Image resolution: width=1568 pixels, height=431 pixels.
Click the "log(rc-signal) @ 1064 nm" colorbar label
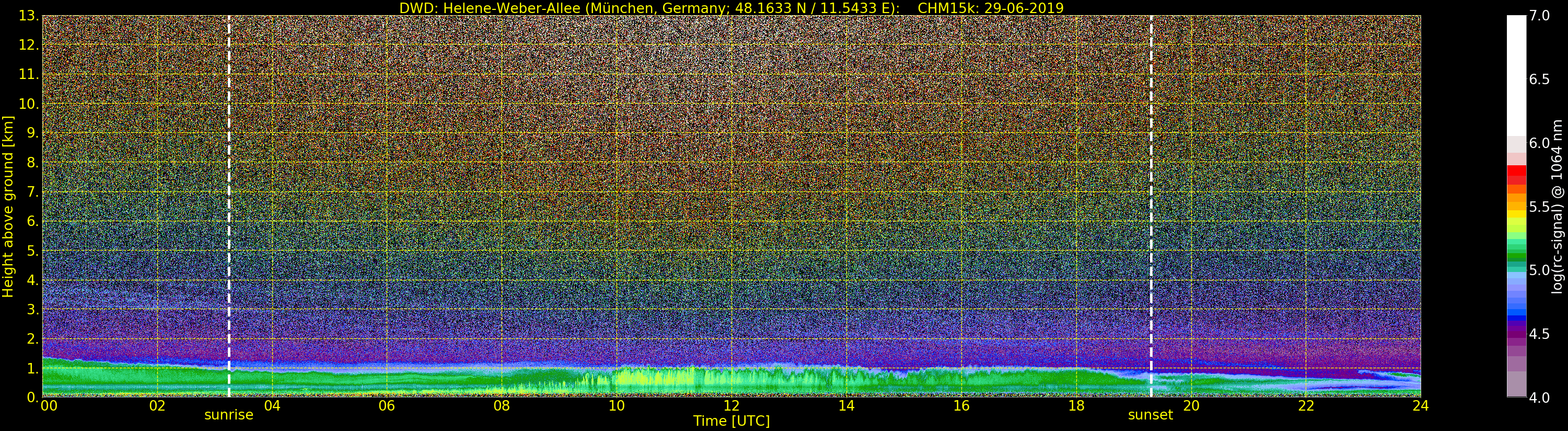[x=1558, y=207]
